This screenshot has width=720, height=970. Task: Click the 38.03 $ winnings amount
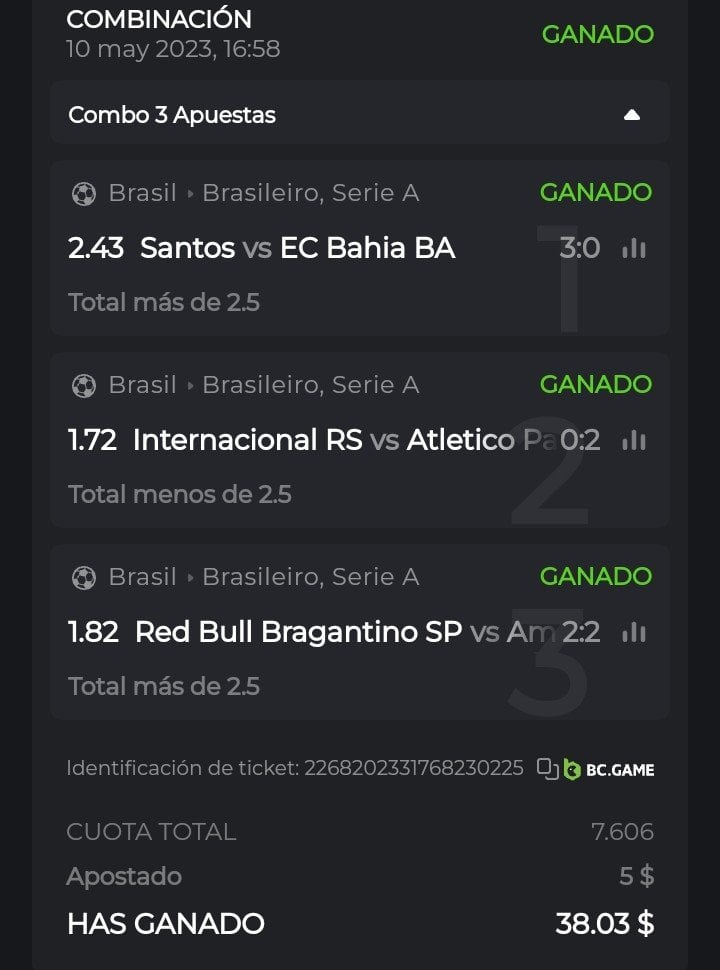pos(604,923)
